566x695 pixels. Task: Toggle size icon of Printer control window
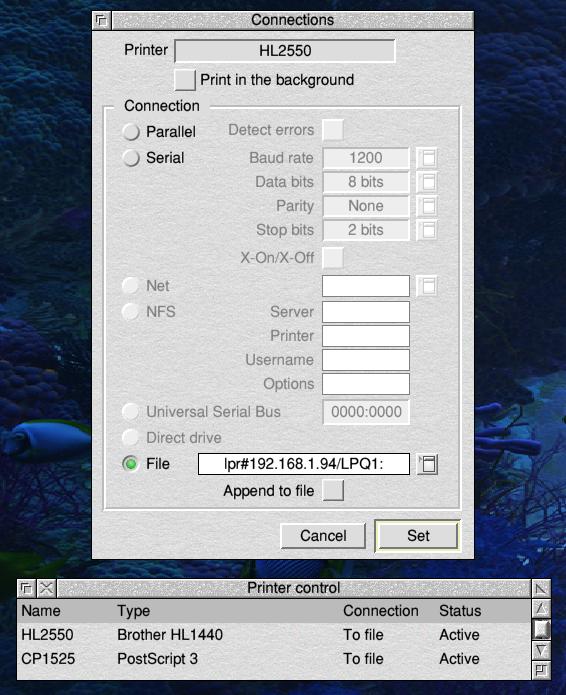pos(541,588)
